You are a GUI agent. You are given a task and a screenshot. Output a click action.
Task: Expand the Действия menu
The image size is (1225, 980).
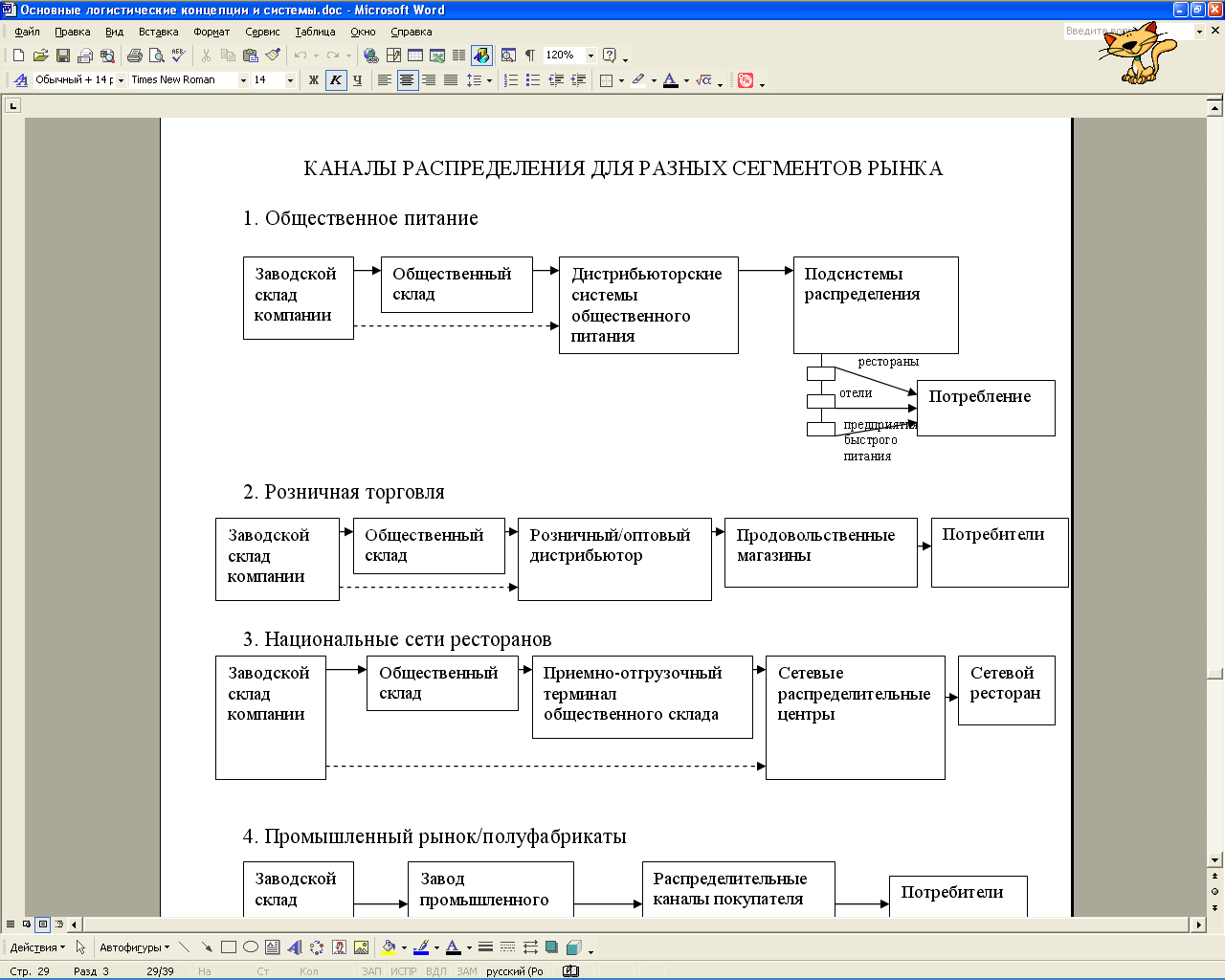coord(37,947)
